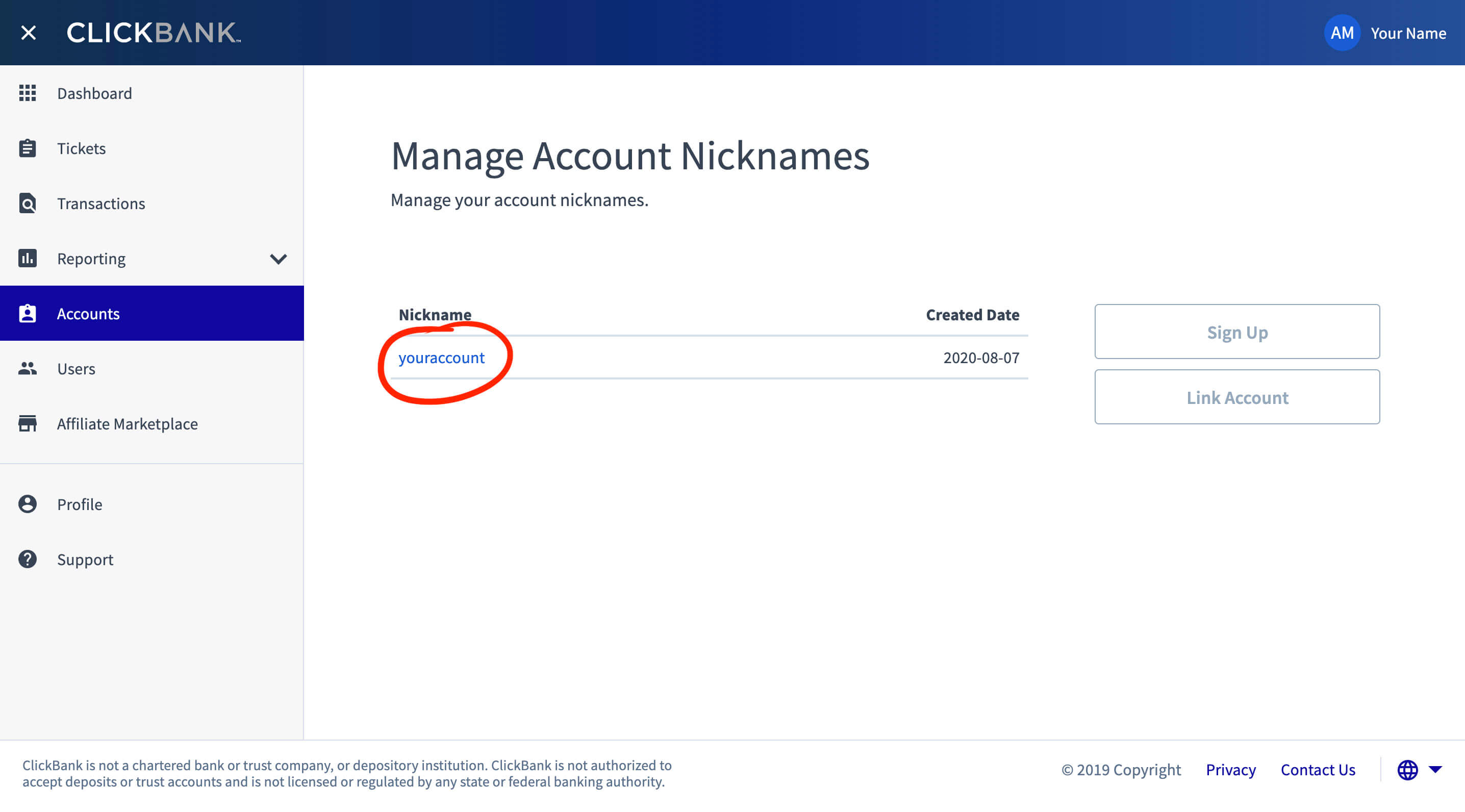Click the Accounts badge icon

click(28, 314)
